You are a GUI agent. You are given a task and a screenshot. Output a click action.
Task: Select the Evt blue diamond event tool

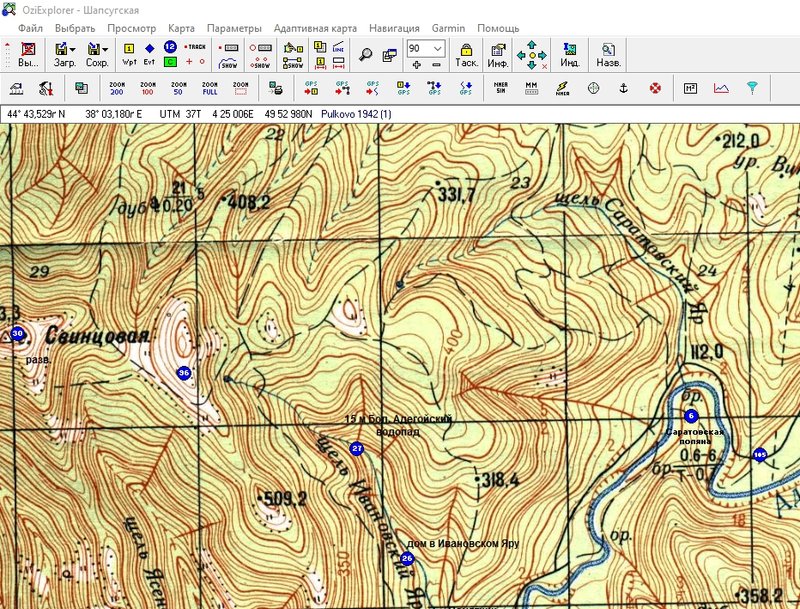click(x=149, y=55)
